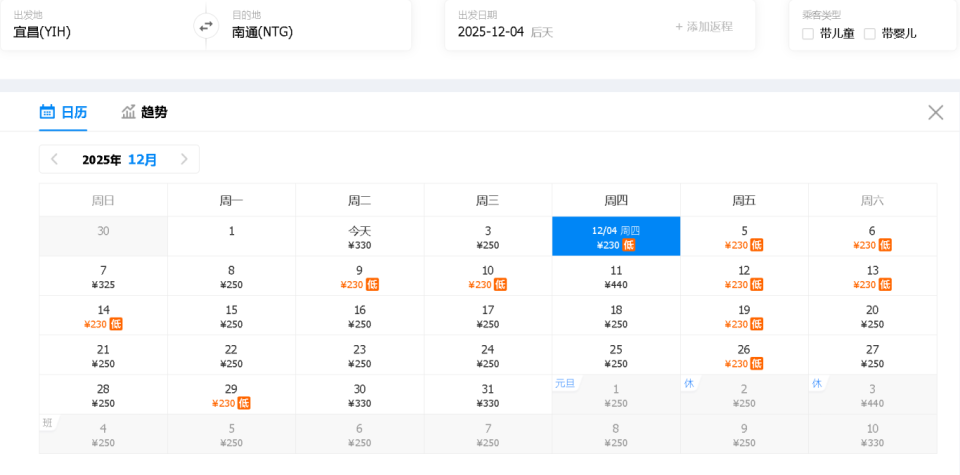Go to previous month
Image resolution: width=960 pixels, height=475 pixels.
point(55,159)
